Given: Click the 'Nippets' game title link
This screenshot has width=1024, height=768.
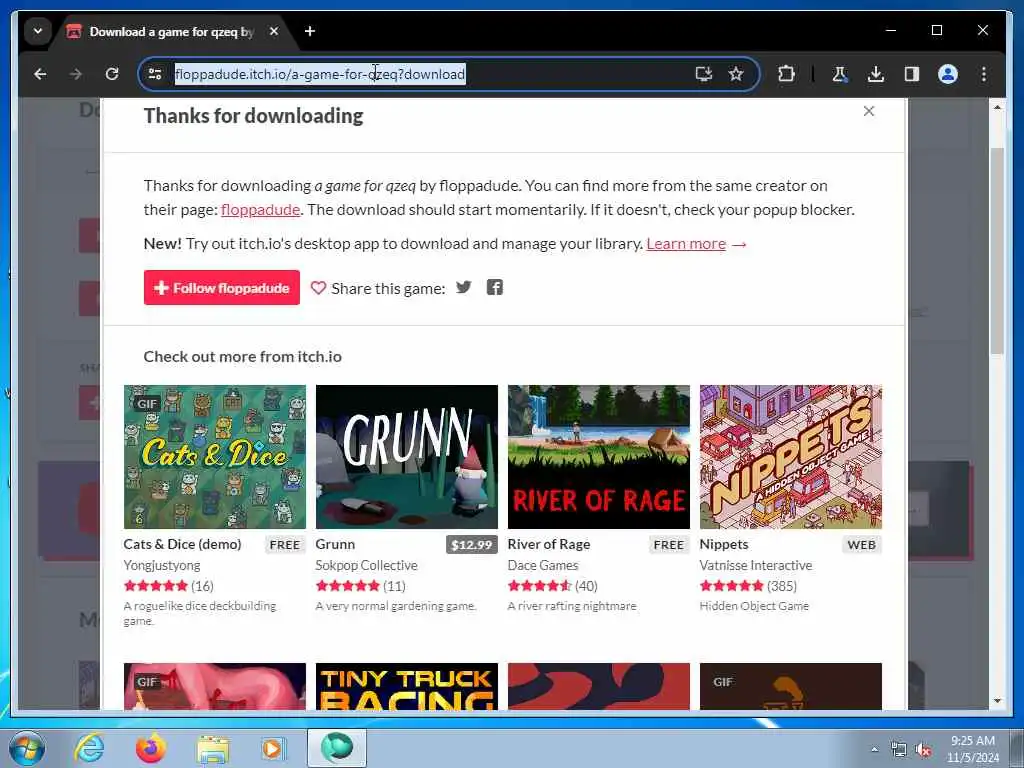Looking at the screenshot, I should (x=724, y=544).
